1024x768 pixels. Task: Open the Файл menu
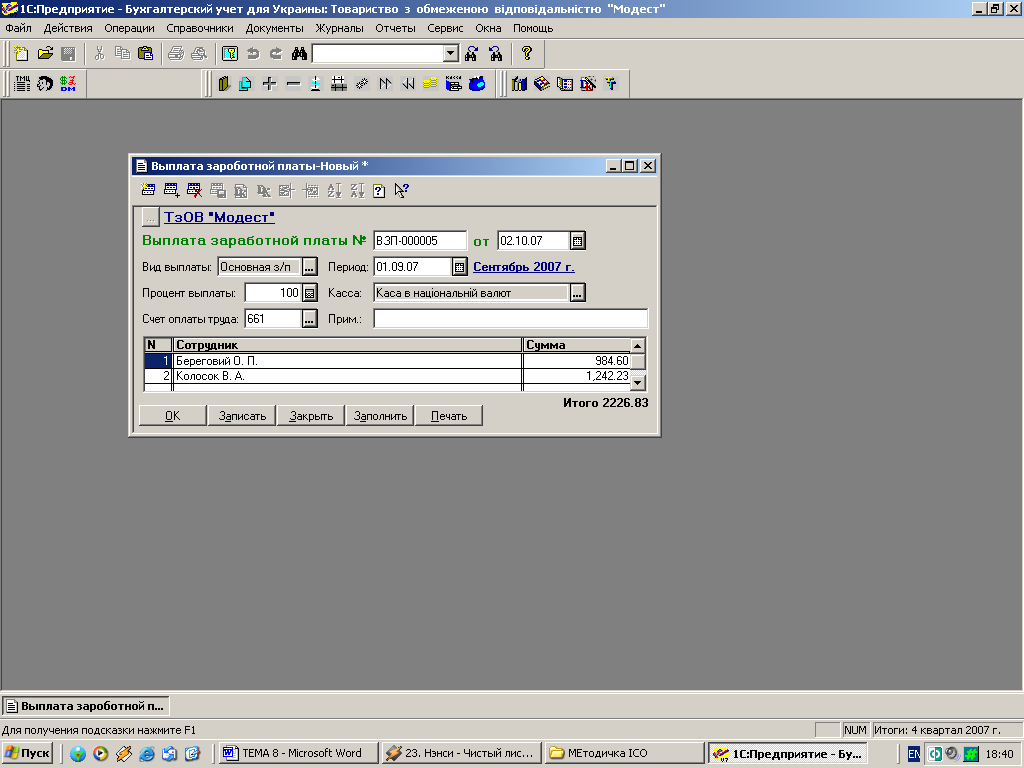[x=18, y=28]
